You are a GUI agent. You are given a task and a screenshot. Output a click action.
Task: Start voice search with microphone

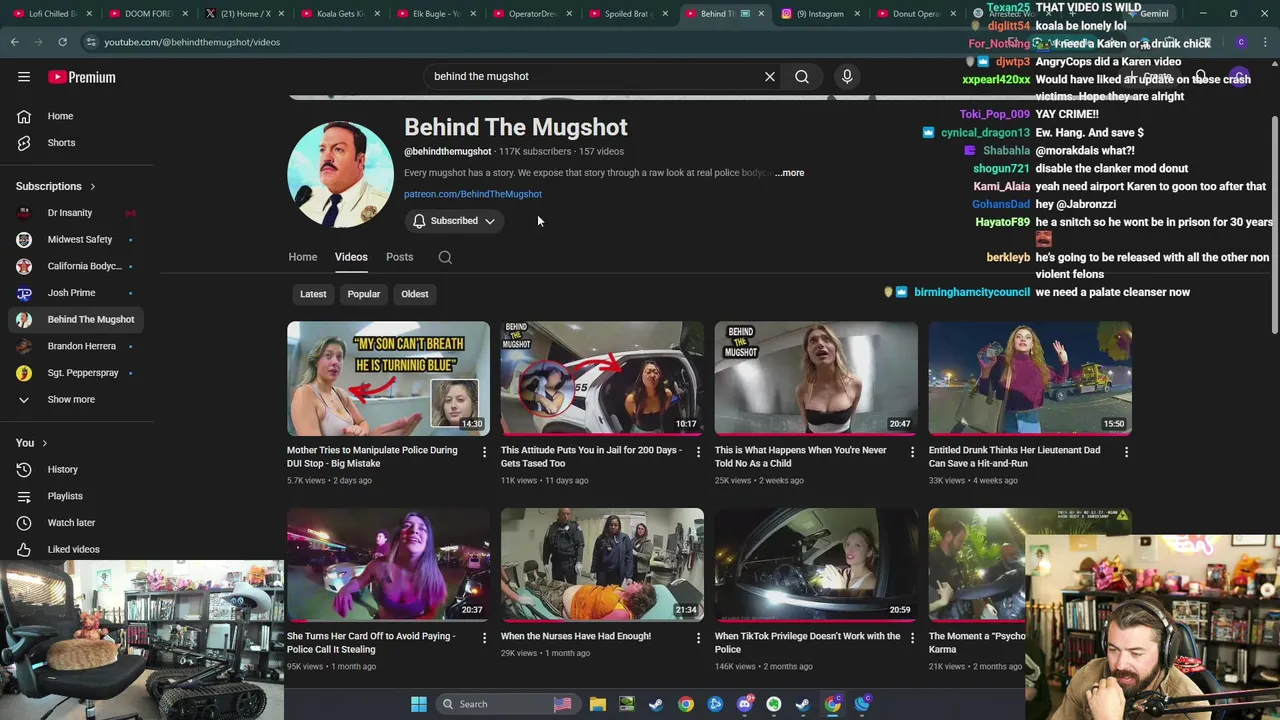[847, 76]
